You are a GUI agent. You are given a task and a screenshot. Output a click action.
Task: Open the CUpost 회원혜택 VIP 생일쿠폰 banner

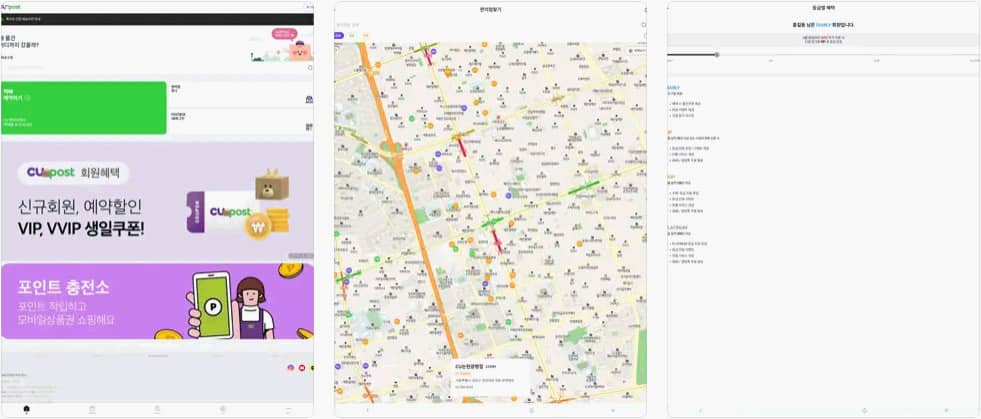(x=157, y=201)
